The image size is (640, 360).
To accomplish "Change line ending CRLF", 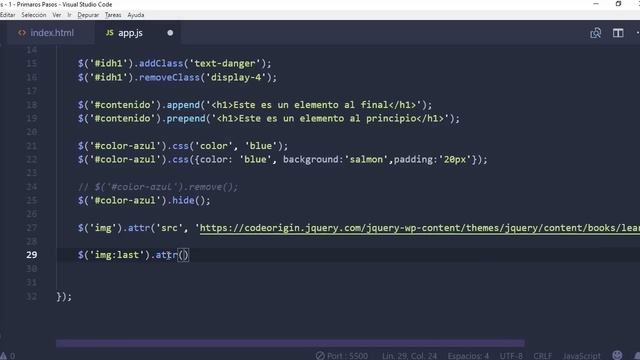I will (542, 356).
